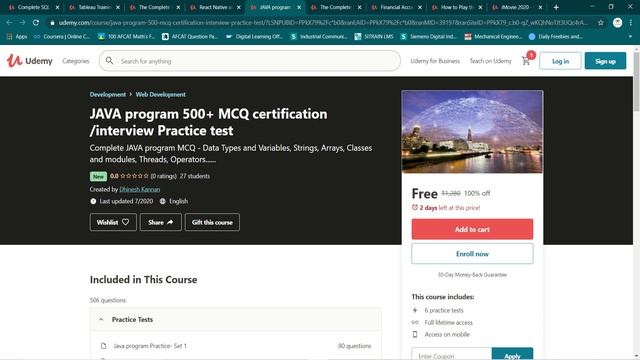Switch to React Native tab
The height and width of the screenshot is (360, 640).
[x=214, y=7]
